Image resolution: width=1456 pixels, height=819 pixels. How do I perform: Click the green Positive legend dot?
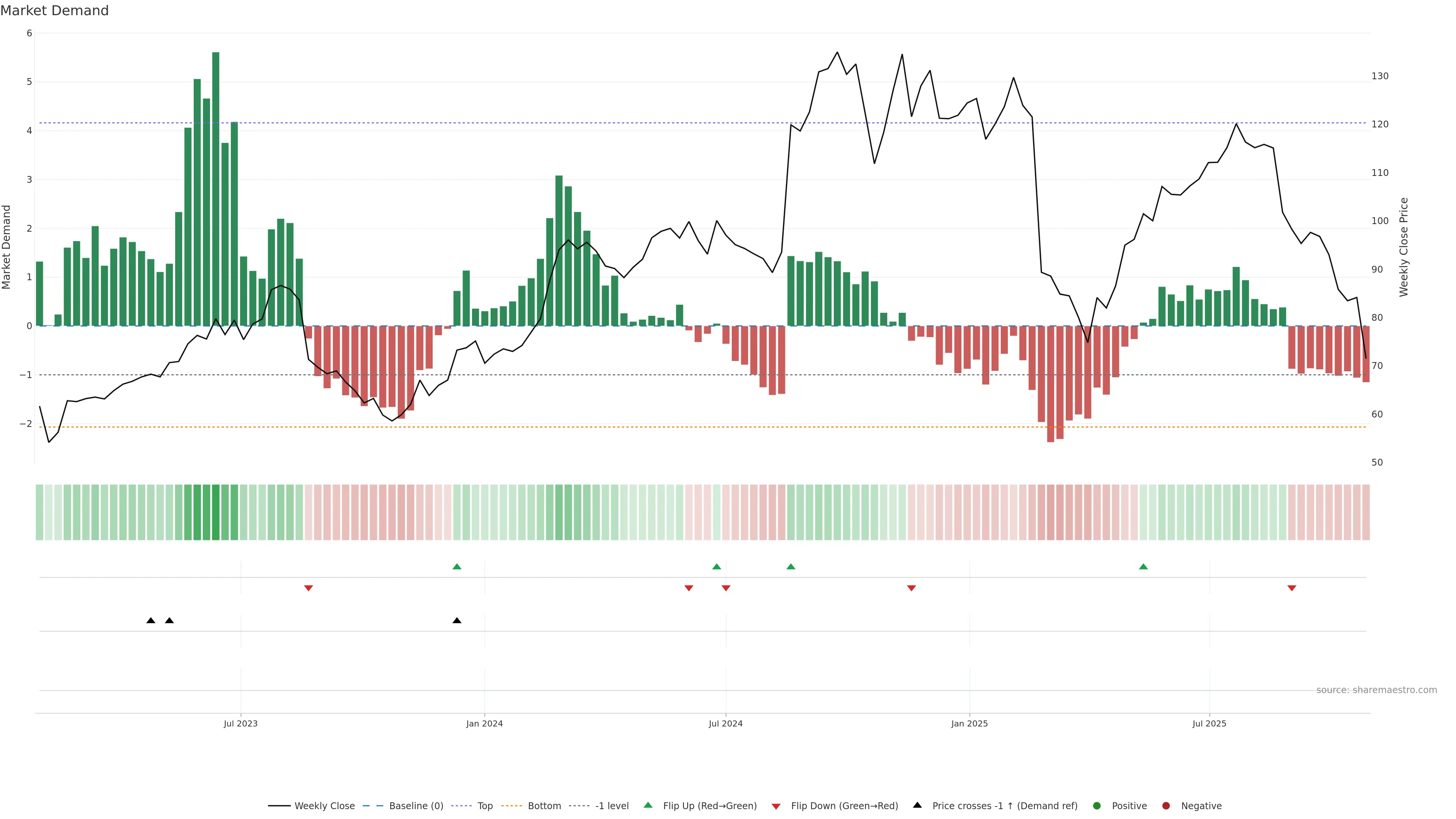tap(1097, 806)
